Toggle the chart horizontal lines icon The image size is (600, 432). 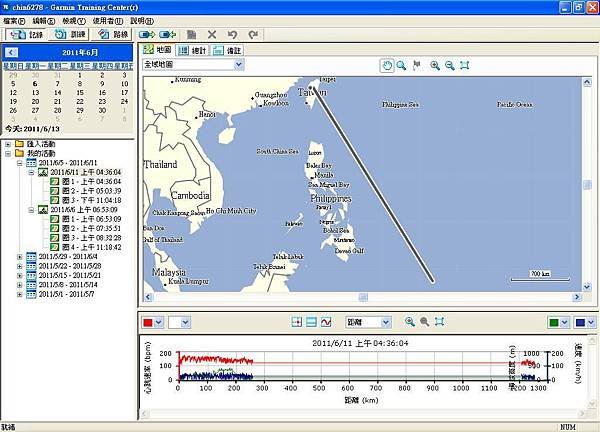tap(311, 322)
